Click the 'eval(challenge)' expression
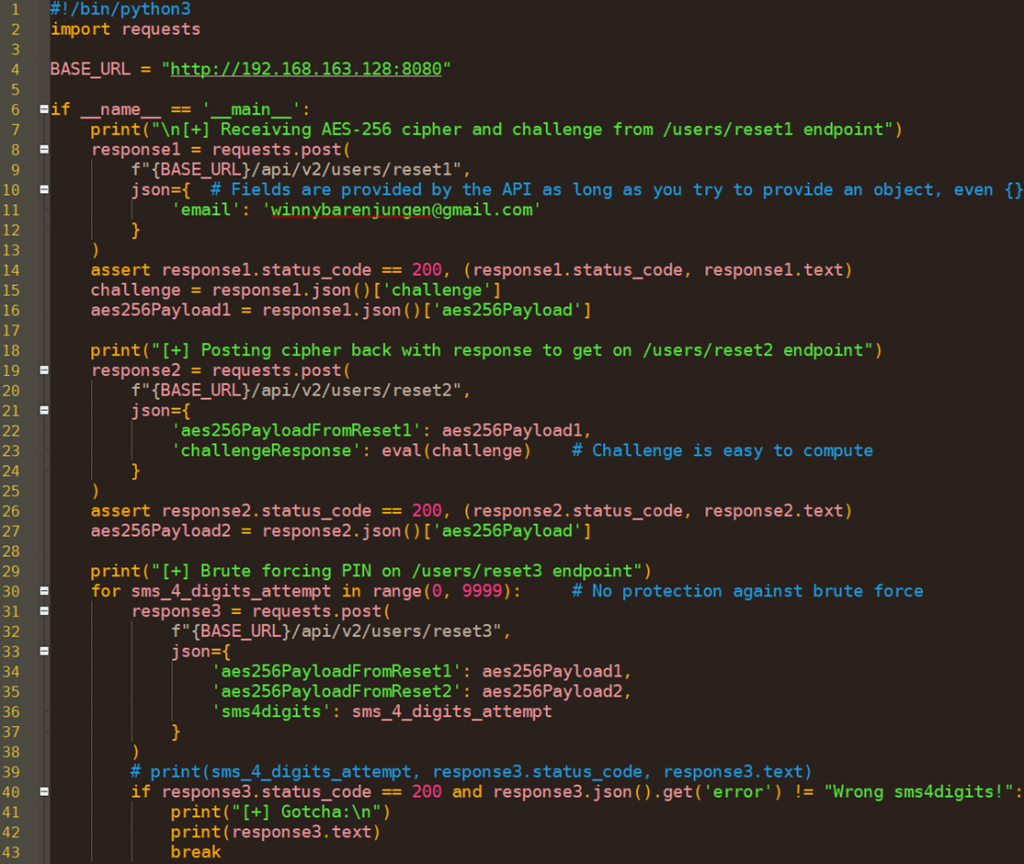This screenshot has height=864, width=1024. pyautogui.click(x=456, y=451)
